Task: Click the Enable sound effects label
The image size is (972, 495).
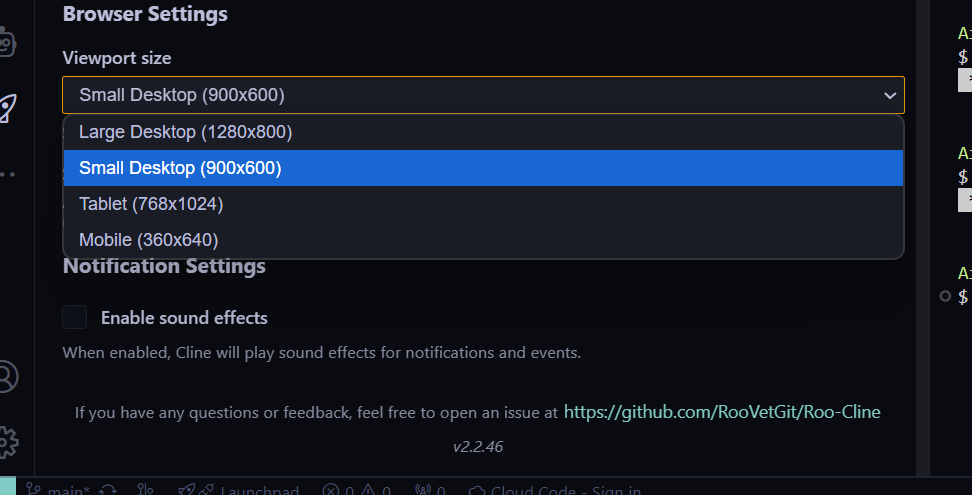Action: 184,318
